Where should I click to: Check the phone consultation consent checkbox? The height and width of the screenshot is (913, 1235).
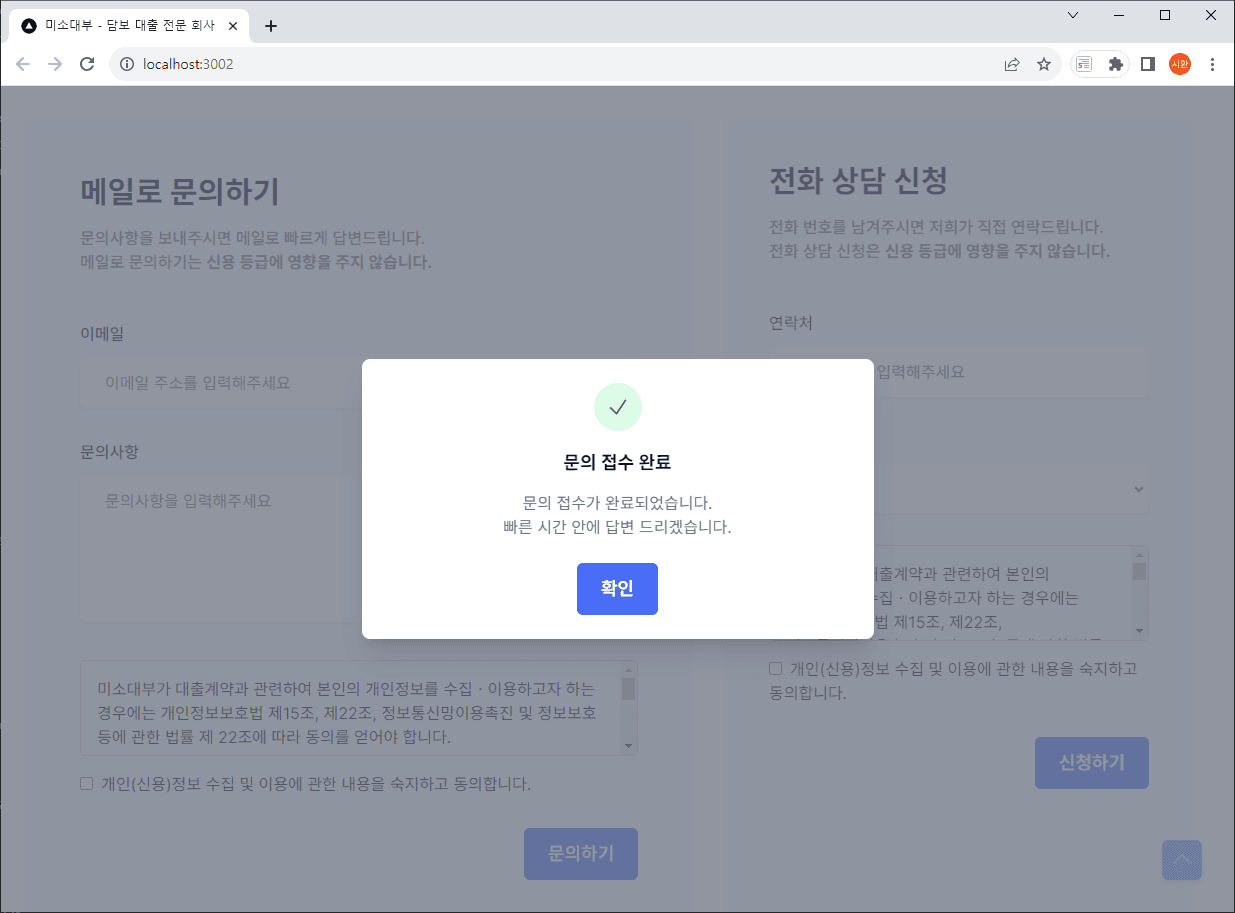point(776,669)
